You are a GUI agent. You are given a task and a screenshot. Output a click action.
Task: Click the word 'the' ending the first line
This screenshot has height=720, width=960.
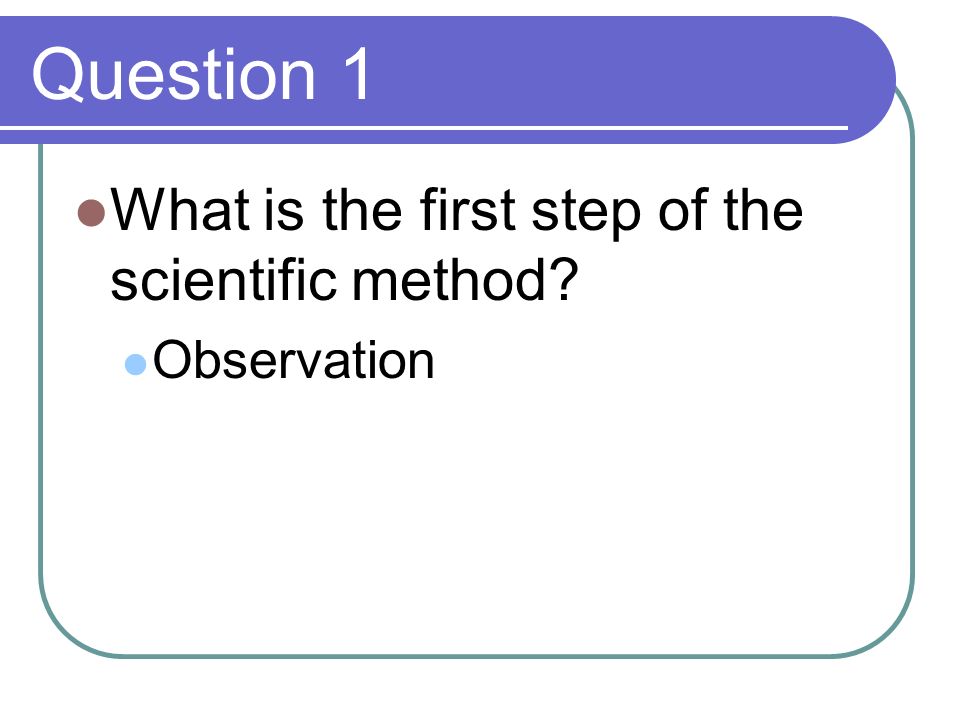pyautogui.click(x=762, y=209)
